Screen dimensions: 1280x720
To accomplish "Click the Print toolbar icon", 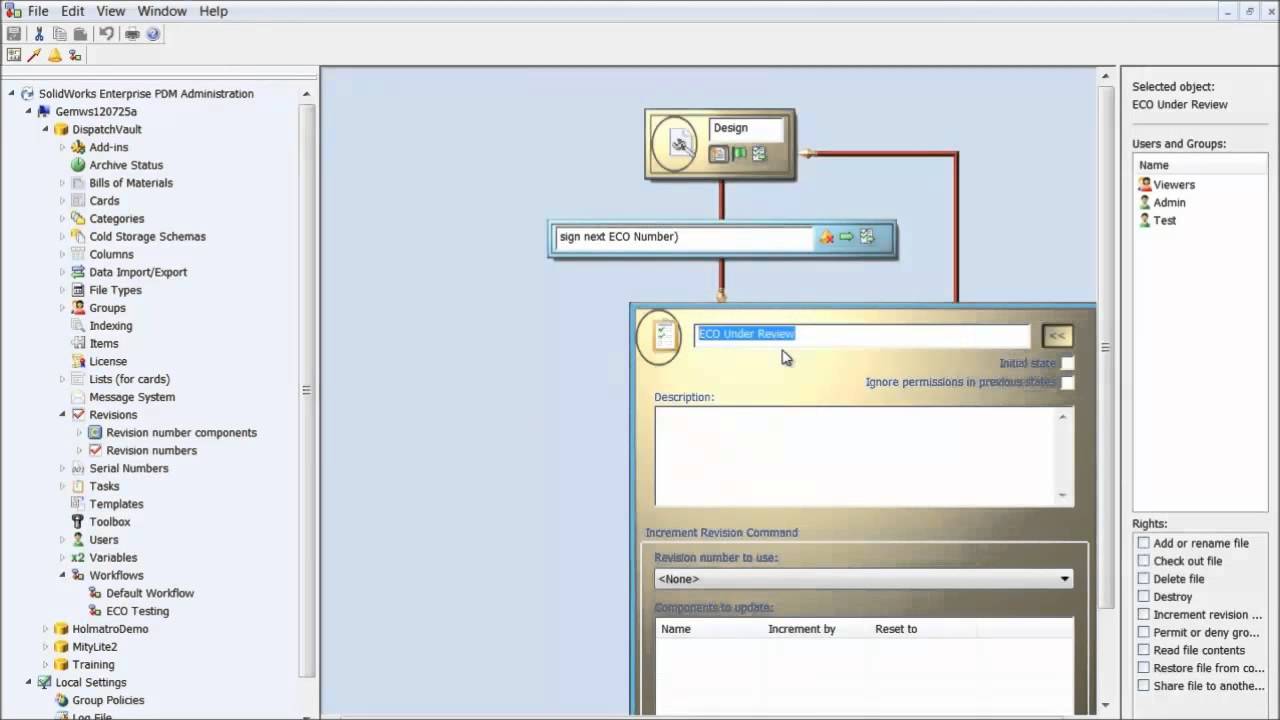I will 132,34.
